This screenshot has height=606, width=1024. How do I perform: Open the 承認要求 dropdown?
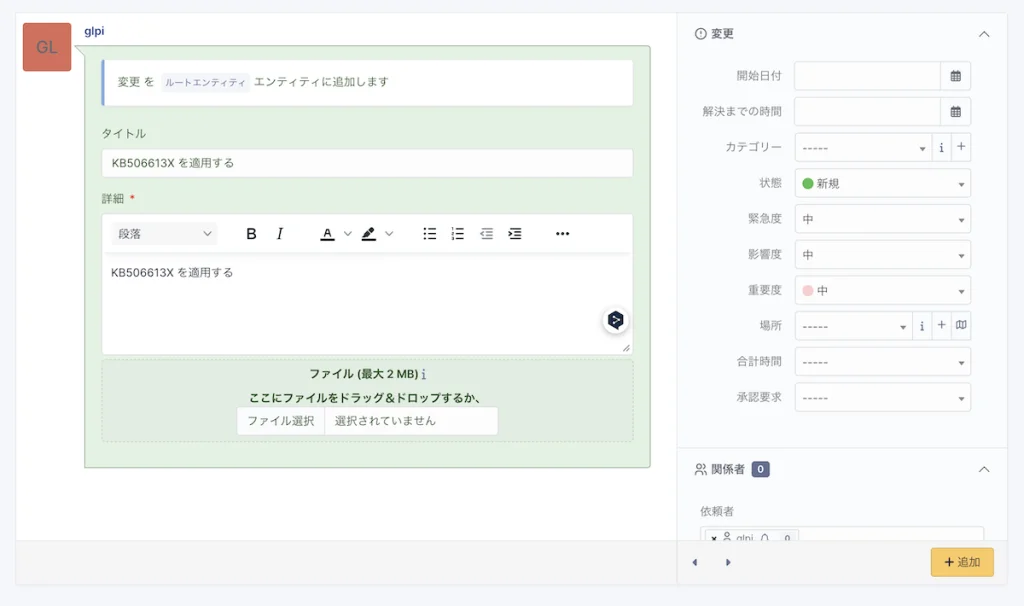[x=882, y=398]
